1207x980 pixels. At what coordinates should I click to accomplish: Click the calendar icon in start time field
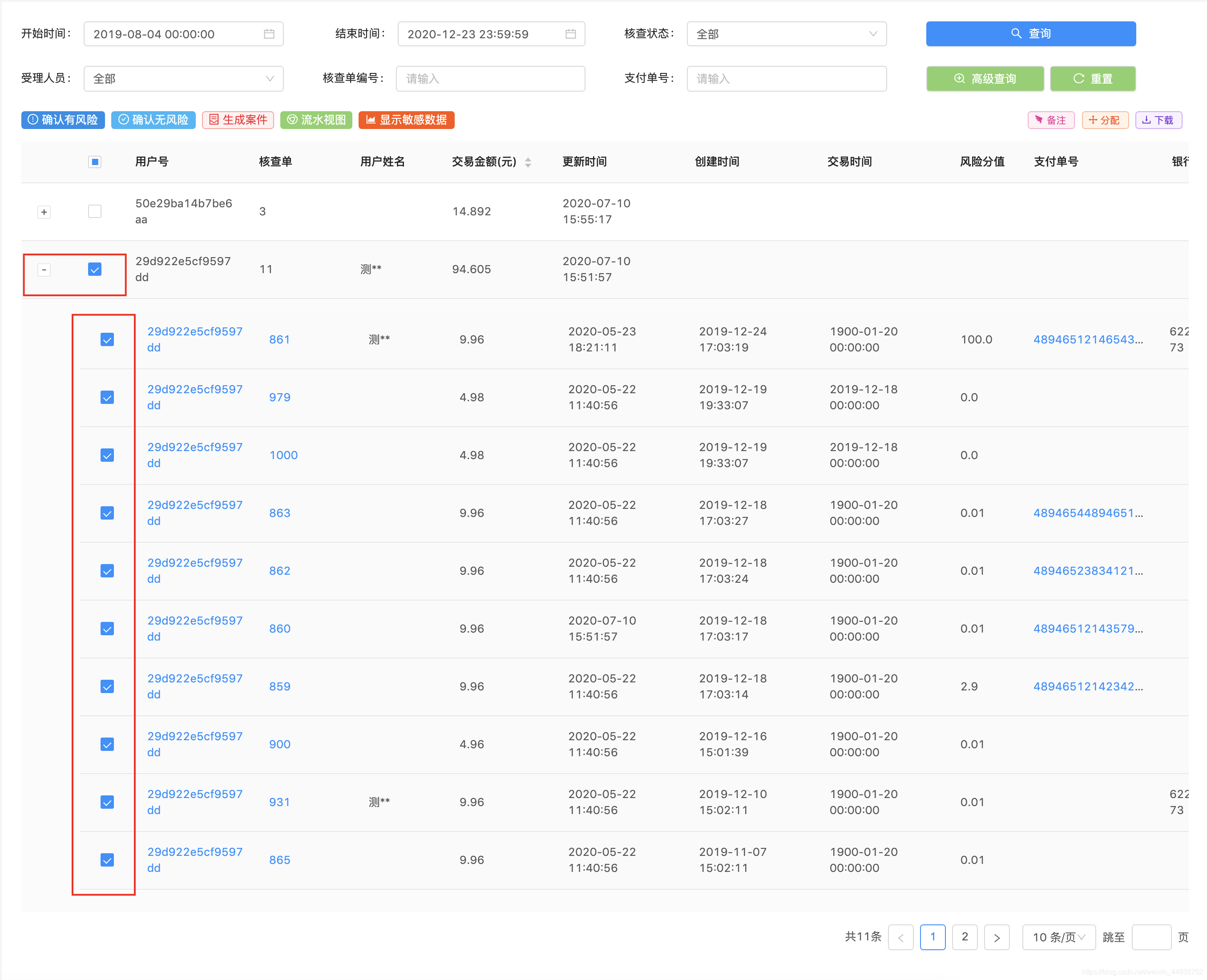(269, 34)
